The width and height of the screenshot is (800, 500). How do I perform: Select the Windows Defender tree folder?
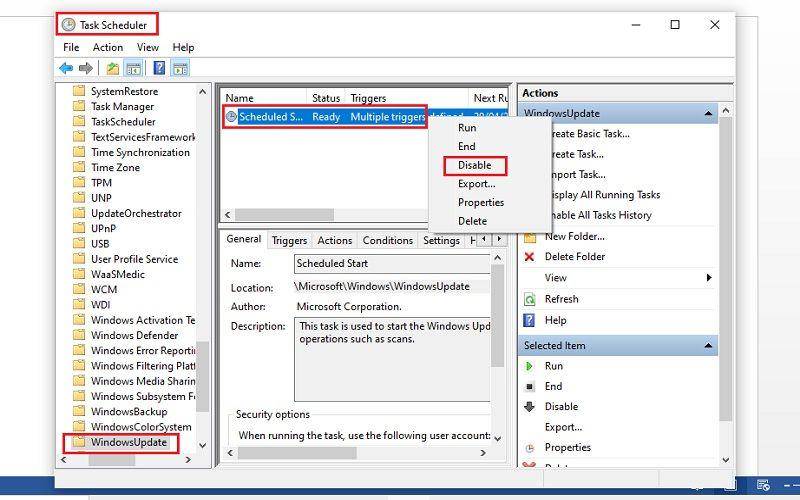(135, 335)
